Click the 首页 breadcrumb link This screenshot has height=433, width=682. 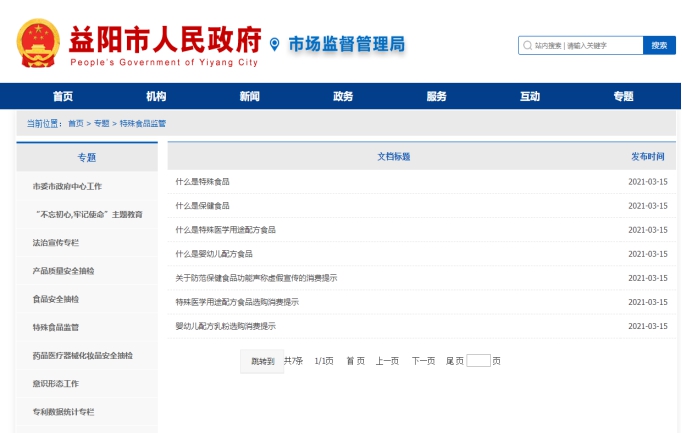click(x=76, y=123)
